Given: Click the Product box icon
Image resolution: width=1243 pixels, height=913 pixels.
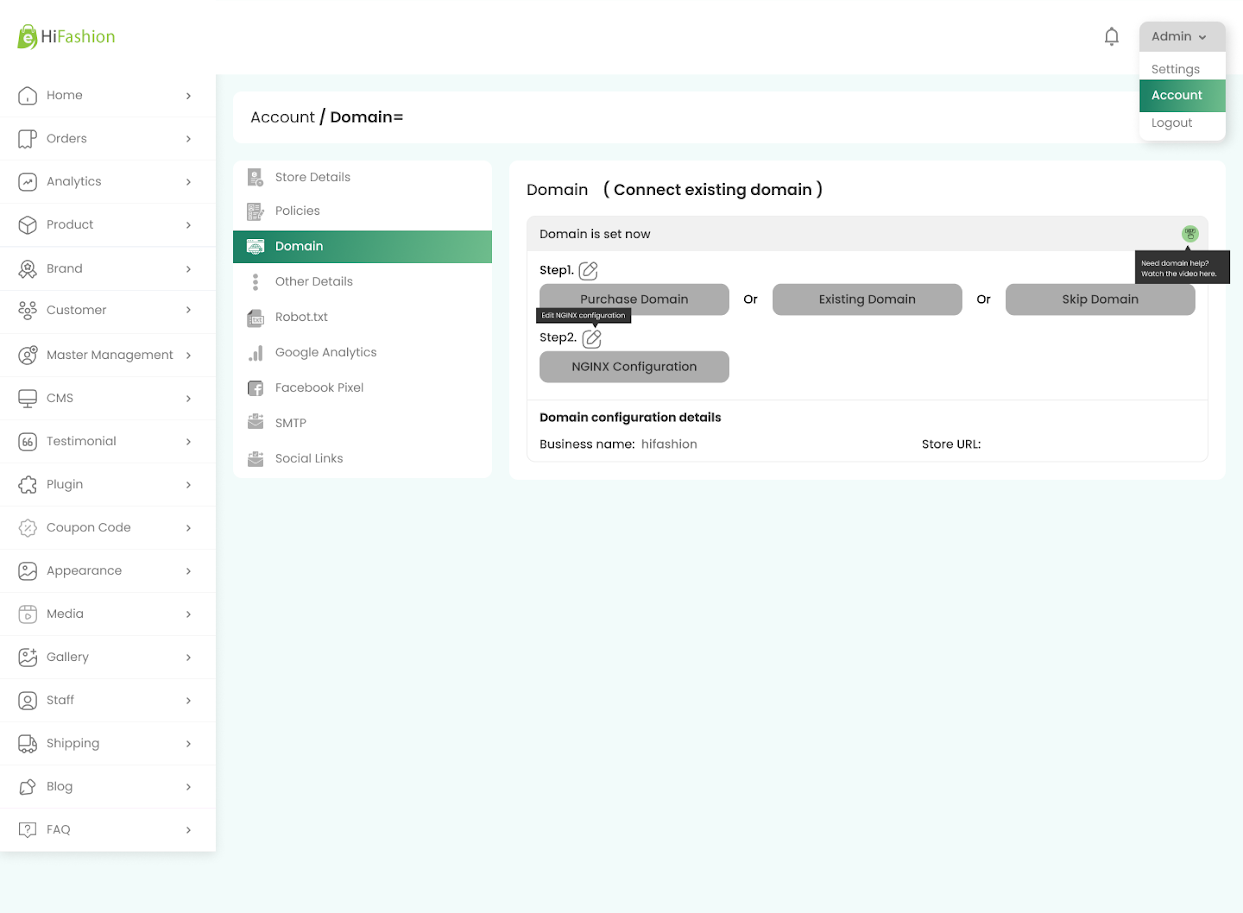Looking at the screenshot, I should (28, 225).
